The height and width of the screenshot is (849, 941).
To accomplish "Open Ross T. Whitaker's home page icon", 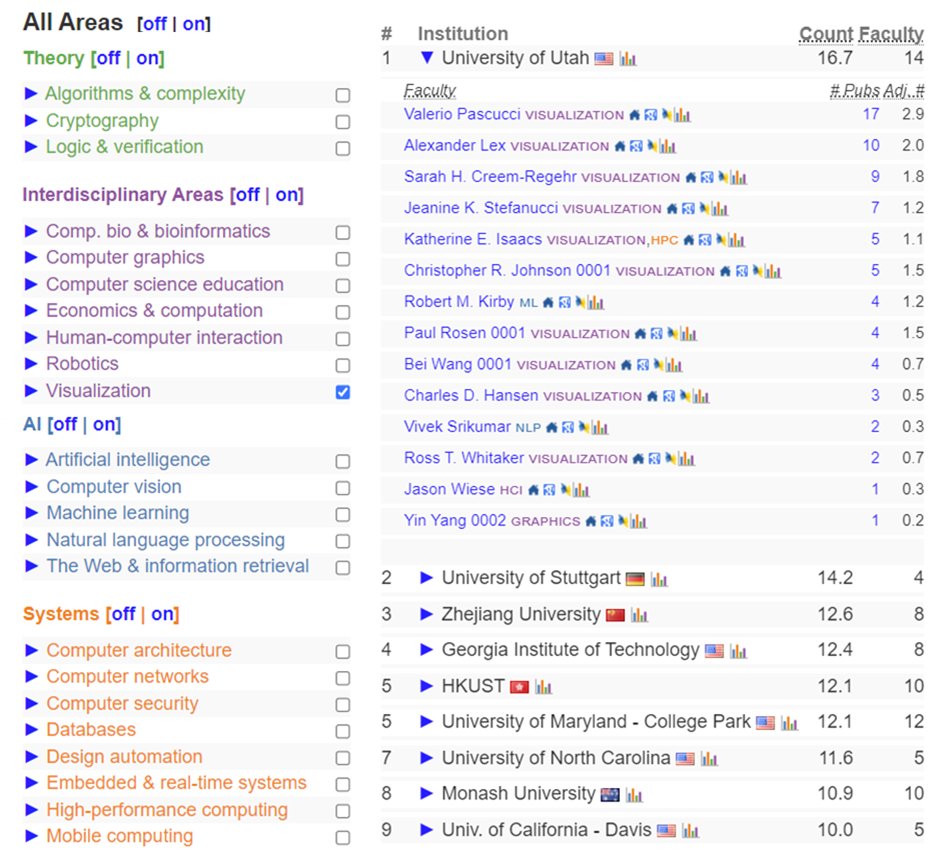I will pos(639,459).
